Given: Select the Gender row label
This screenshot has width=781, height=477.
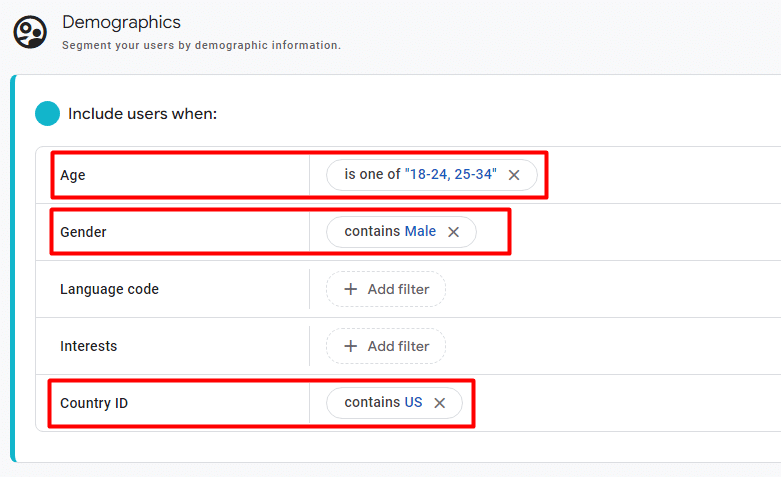Looking at the screenshot, I should pos(83,232).
